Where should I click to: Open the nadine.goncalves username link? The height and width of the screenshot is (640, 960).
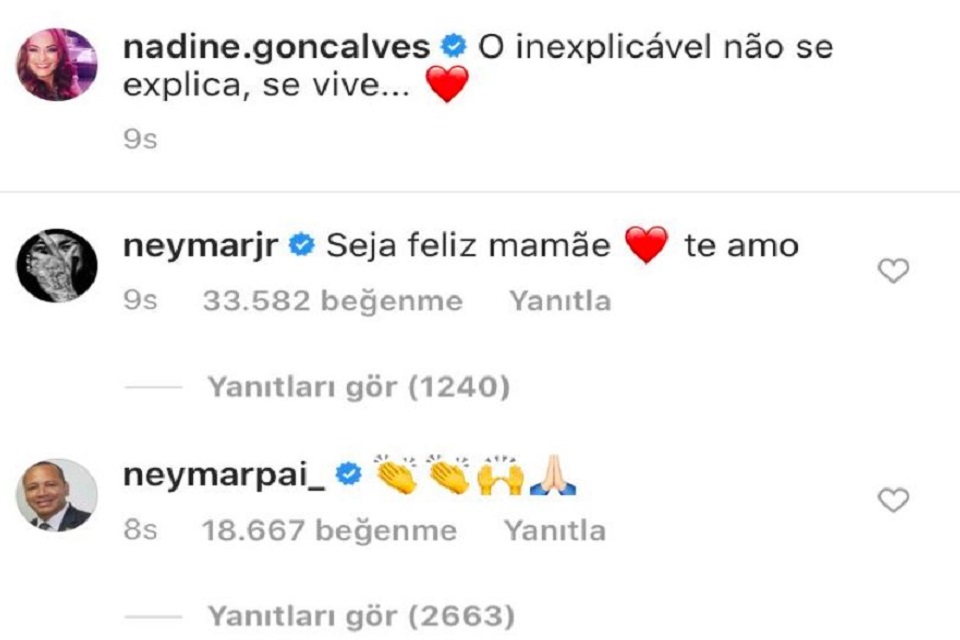[277, 48]
